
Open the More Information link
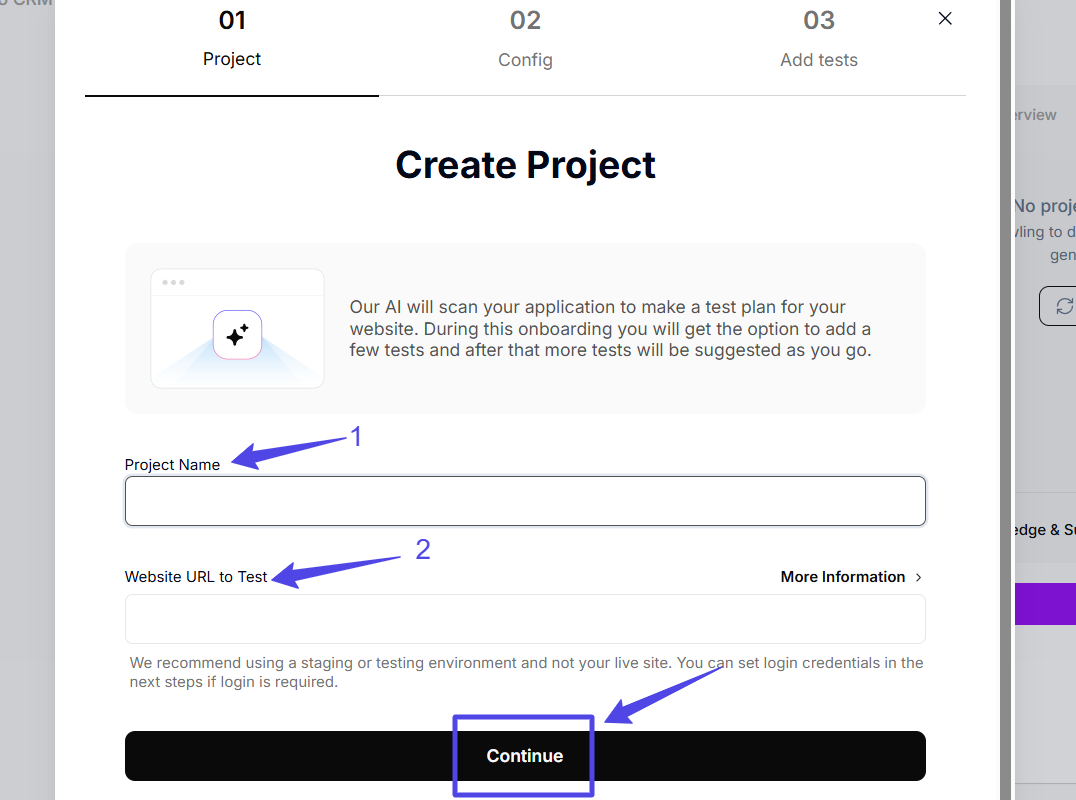(842, 577)
